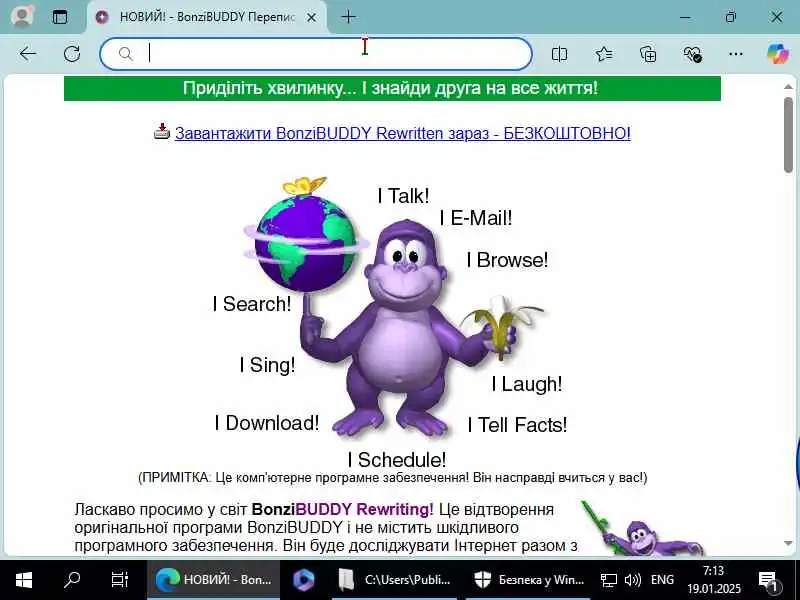Open Settings and more ellipsis menu
This screenshot has height=600, width=800.
(736, 54)
